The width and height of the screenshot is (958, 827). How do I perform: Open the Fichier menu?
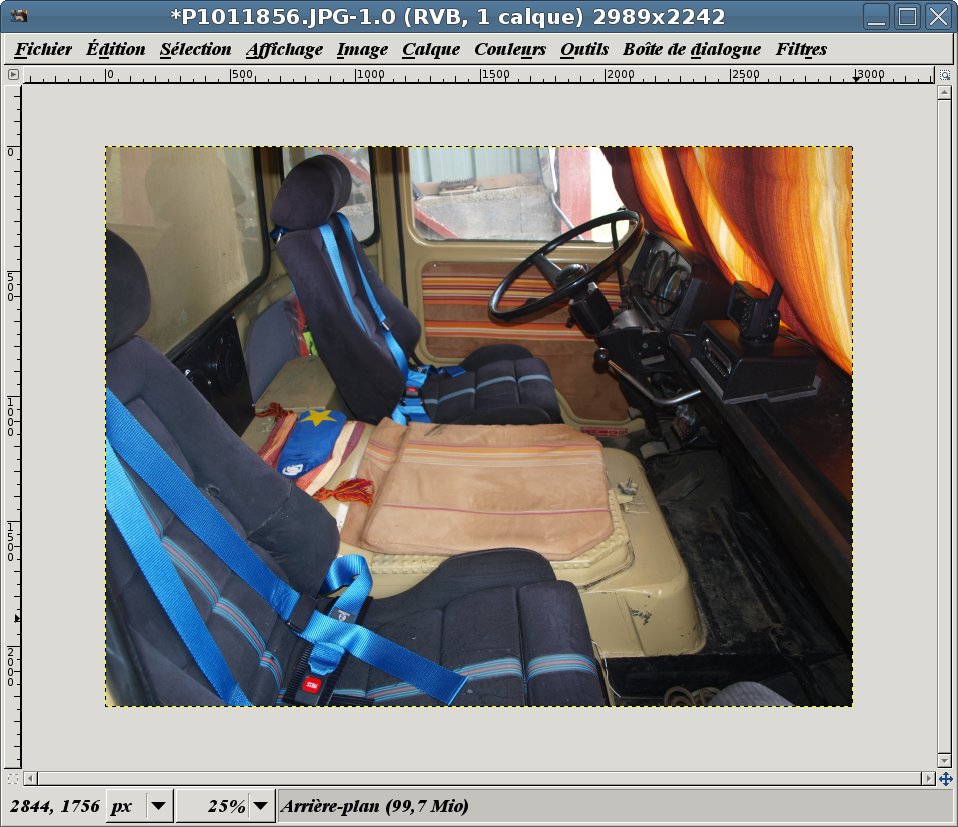[44, 49]
